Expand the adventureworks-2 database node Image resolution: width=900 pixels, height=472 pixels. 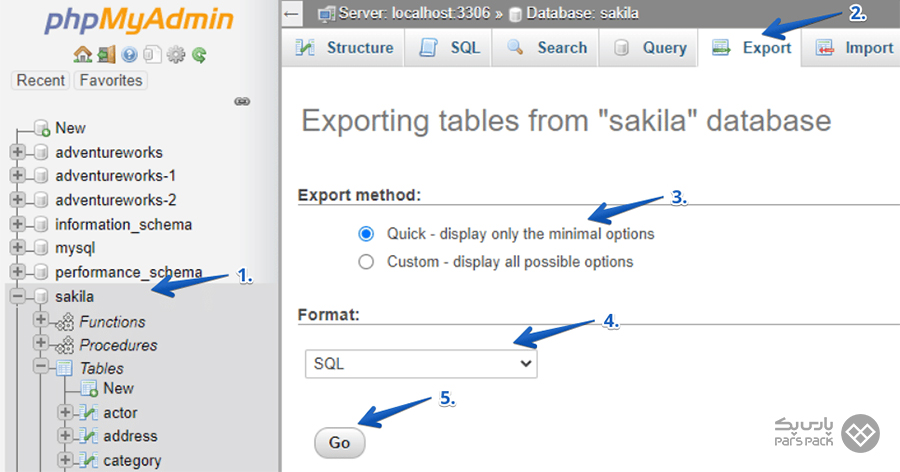[17, 200]
